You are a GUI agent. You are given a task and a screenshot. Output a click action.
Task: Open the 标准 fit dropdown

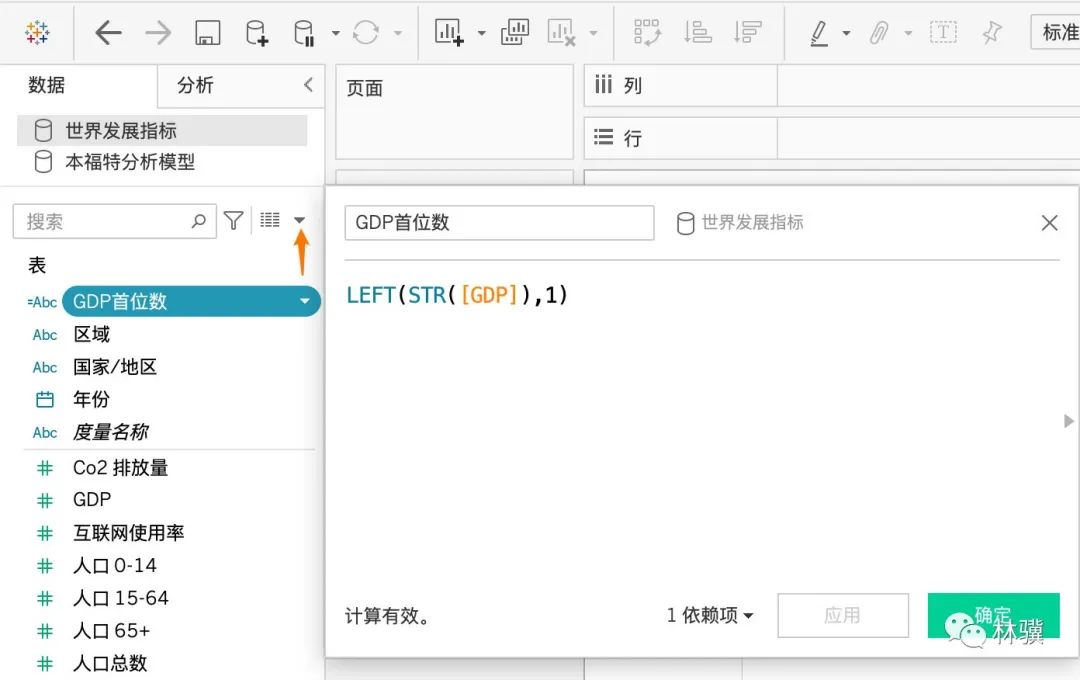pyautogui.click(x=1055, y=32)
